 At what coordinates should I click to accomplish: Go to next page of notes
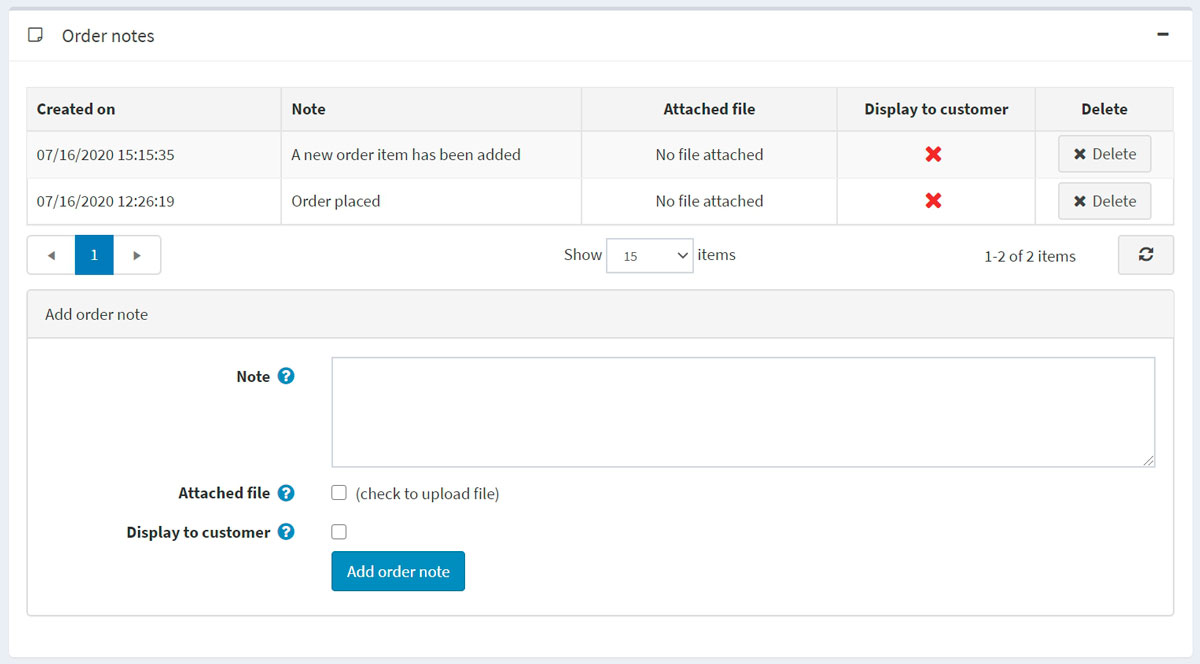[x=137, y=255]
